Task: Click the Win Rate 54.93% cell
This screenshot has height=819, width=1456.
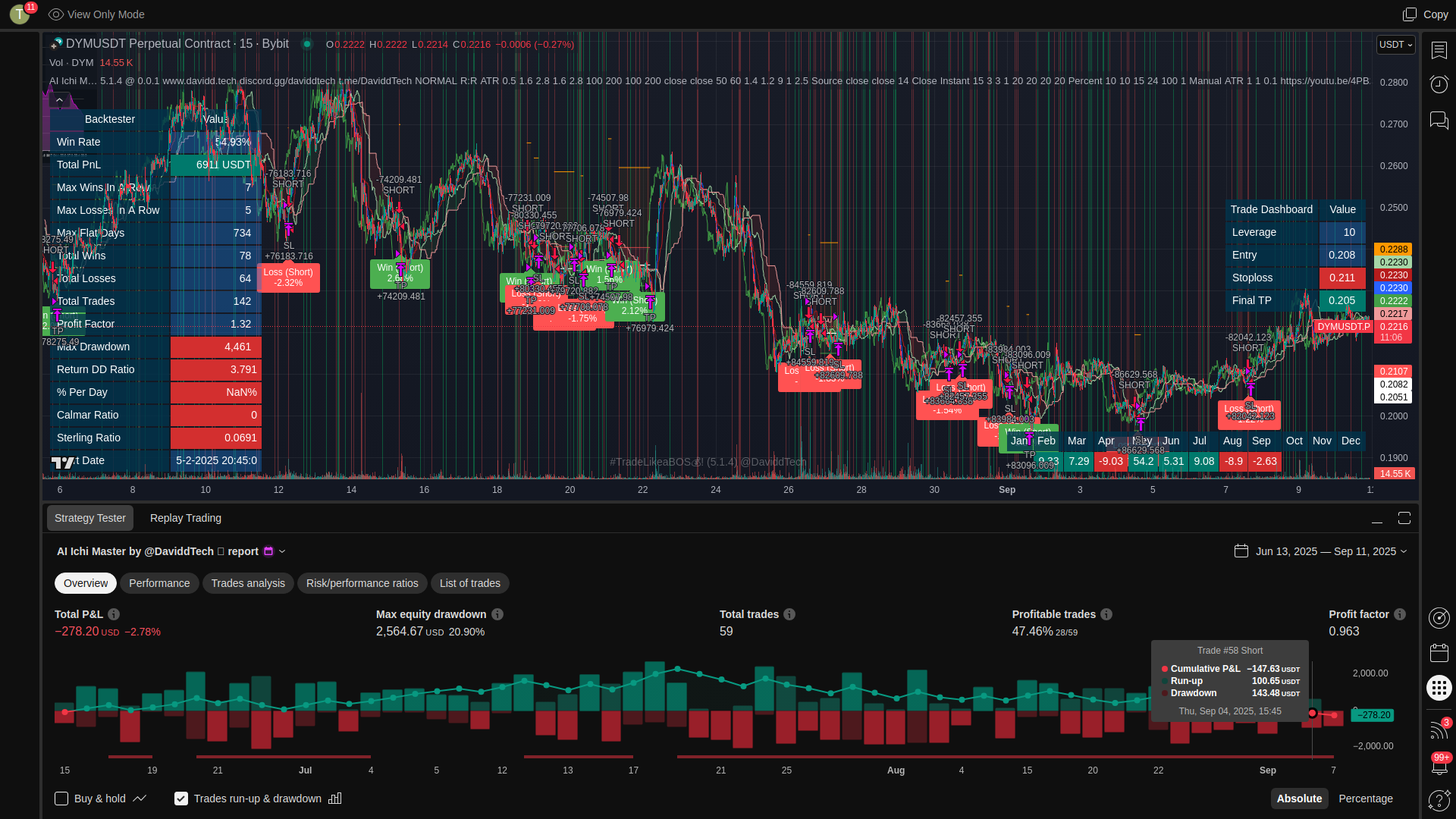Action: [x=216, y=142]
